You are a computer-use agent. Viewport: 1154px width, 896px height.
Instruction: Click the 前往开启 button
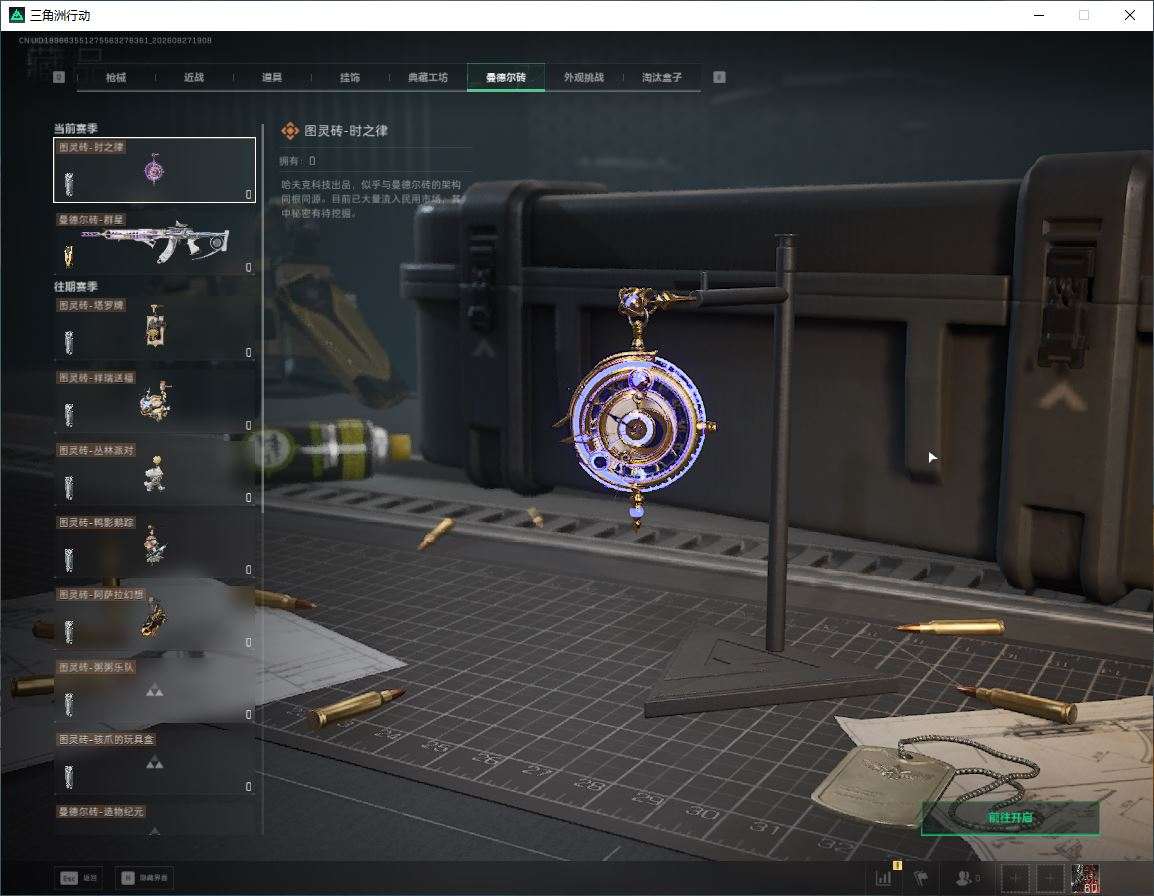(1010, 817)
